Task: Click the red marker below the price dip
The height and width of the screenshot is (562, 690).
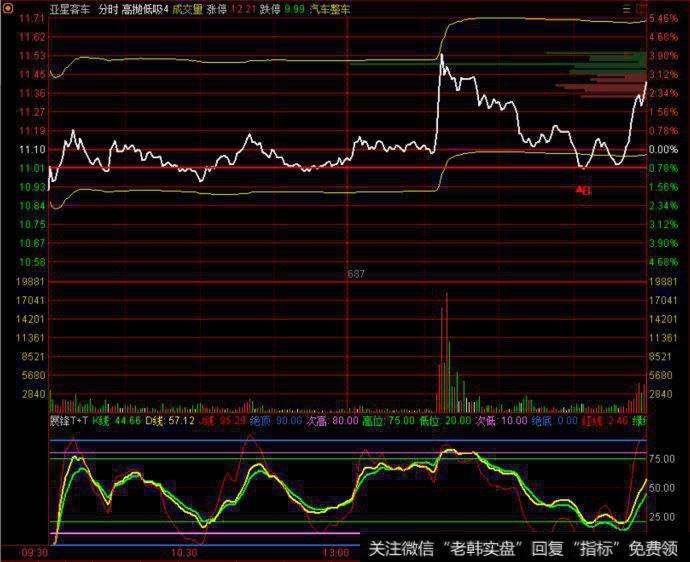Action: point(584,190)
